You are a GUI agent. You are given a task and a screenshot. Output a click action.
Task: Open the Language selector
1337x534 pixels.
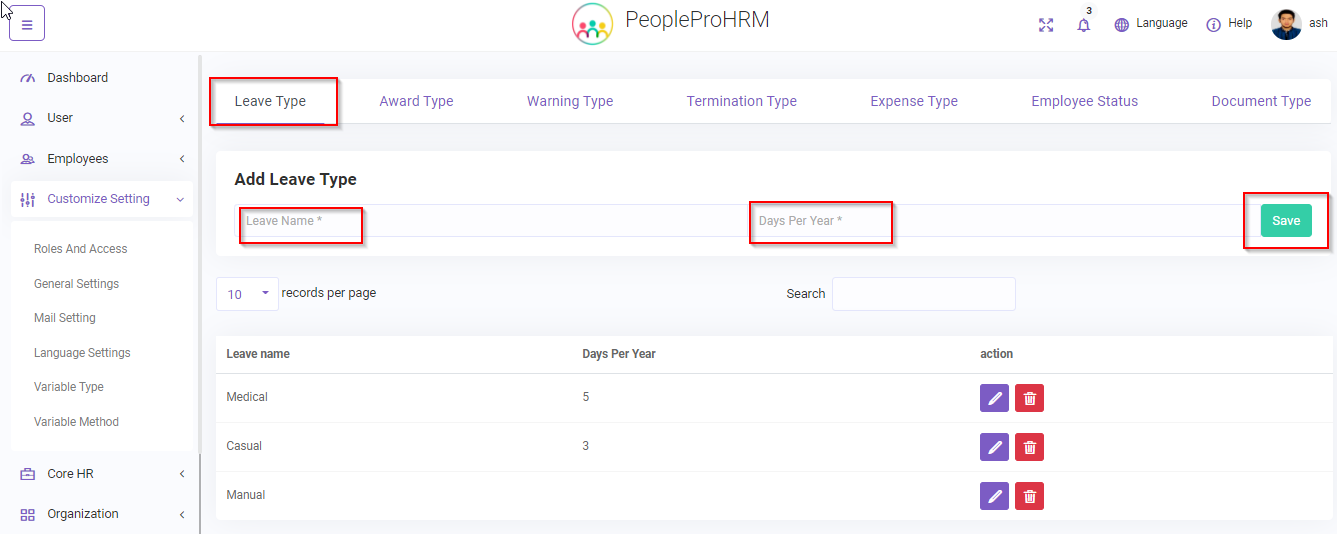point(1151,24)
